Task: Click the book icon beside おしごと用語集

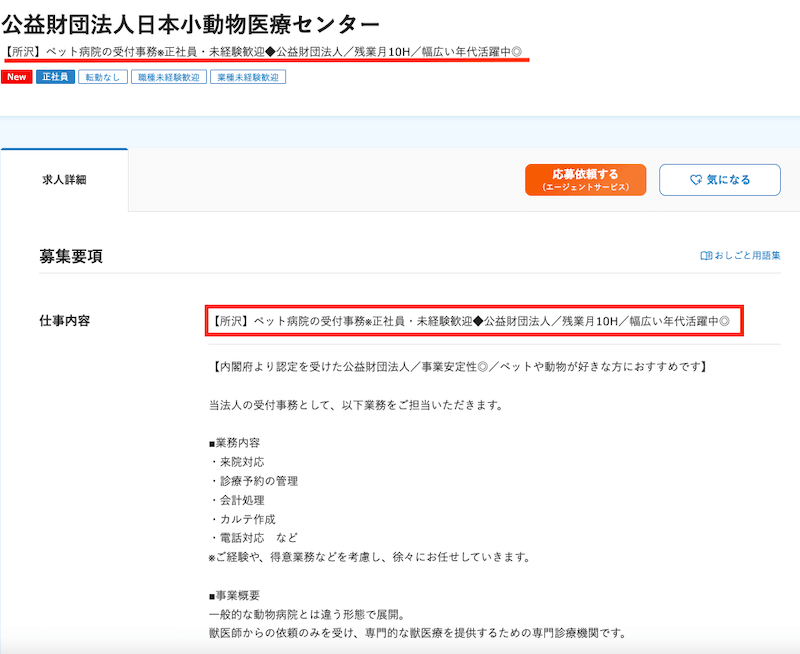Action: (706, 256)
